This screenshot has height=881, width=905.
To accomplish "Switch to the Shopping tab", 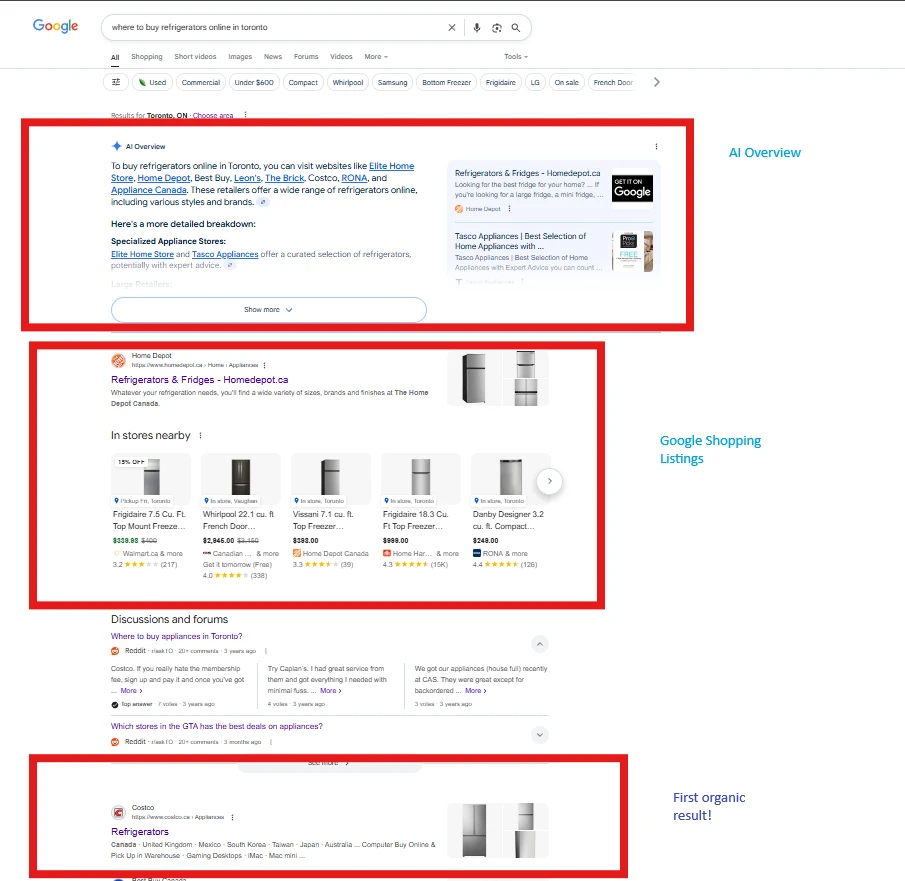I will [x=146, y=57].
